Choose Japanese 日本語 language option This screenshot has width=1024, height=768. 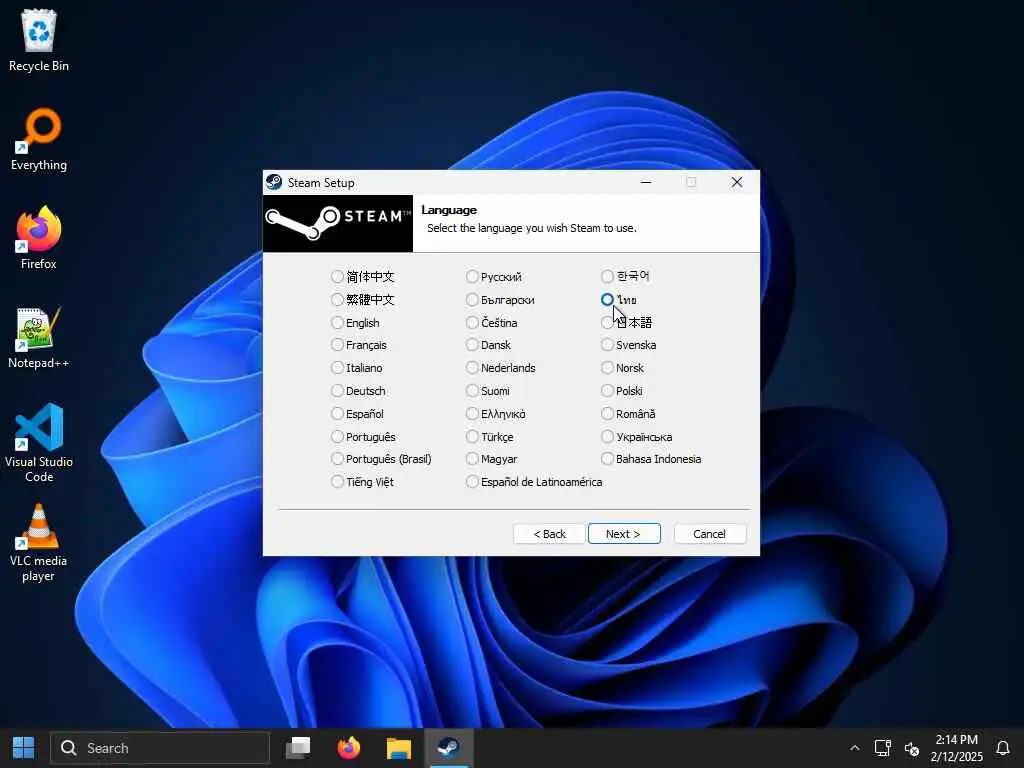[x=606, y=323]
